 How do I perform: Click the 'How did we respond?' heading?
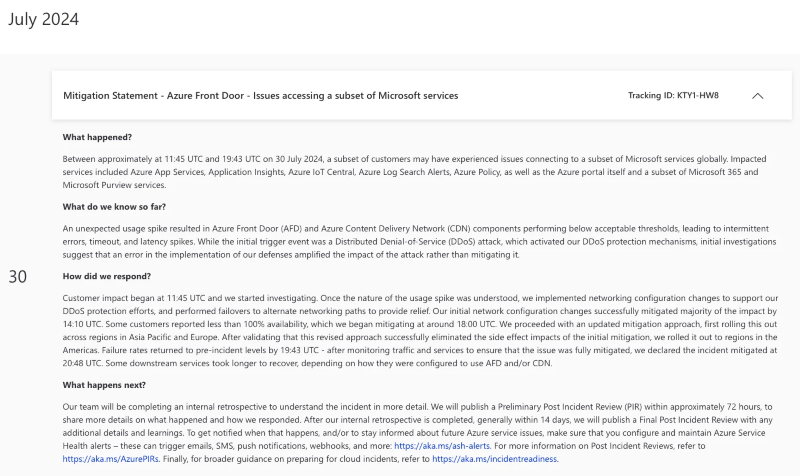click(x=107, y=276)
